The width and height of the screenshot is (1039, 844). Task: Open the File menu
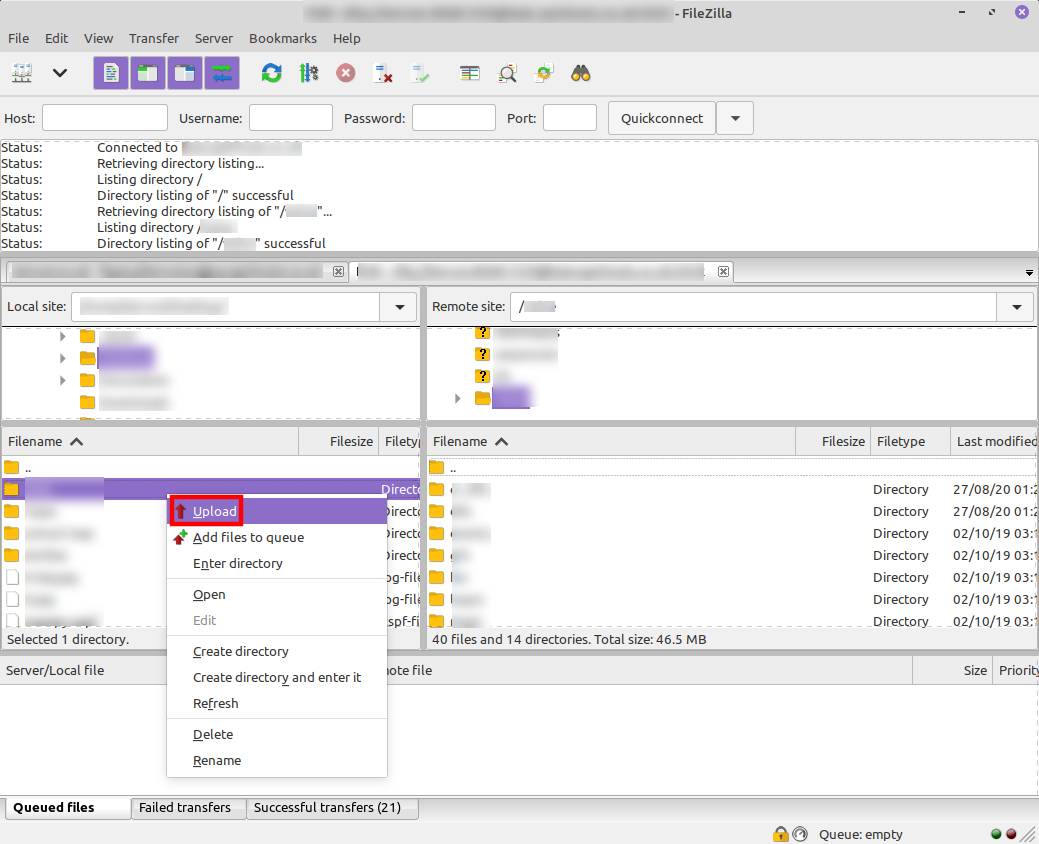[x=18, y=38]
